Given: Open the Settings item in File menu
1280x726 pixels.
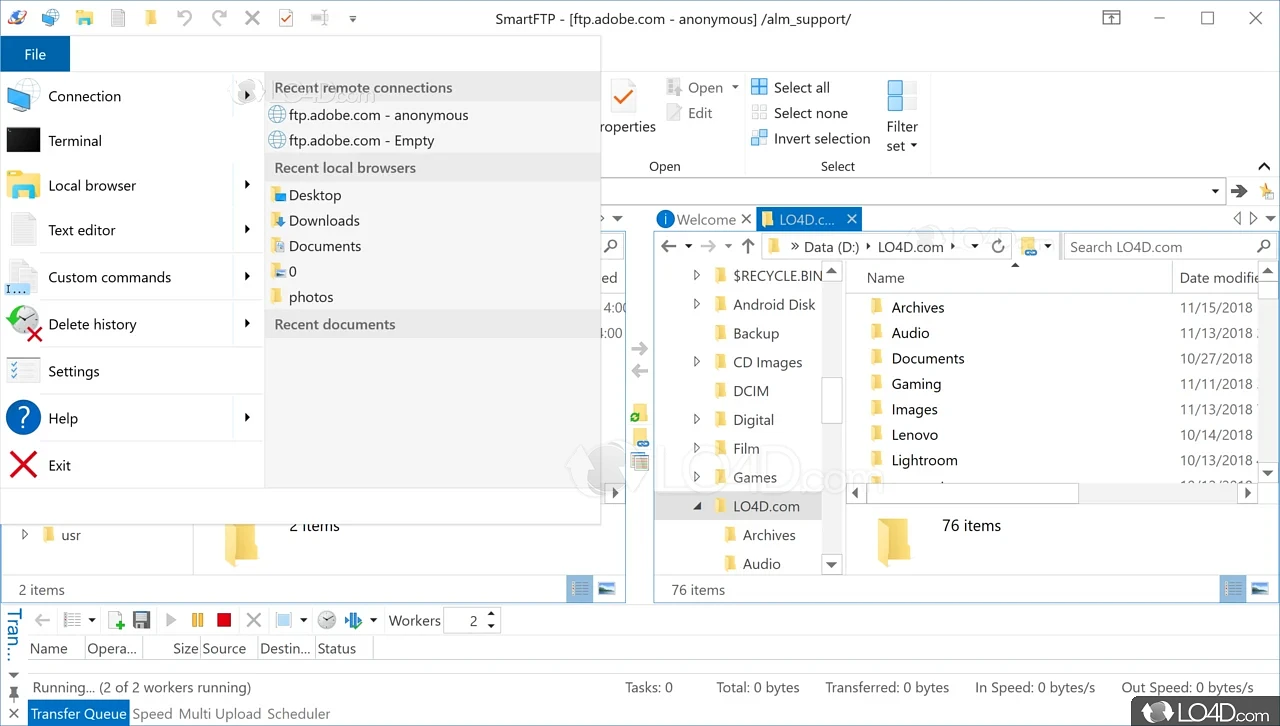Looking at the screenshot, I should click(74, 372).
